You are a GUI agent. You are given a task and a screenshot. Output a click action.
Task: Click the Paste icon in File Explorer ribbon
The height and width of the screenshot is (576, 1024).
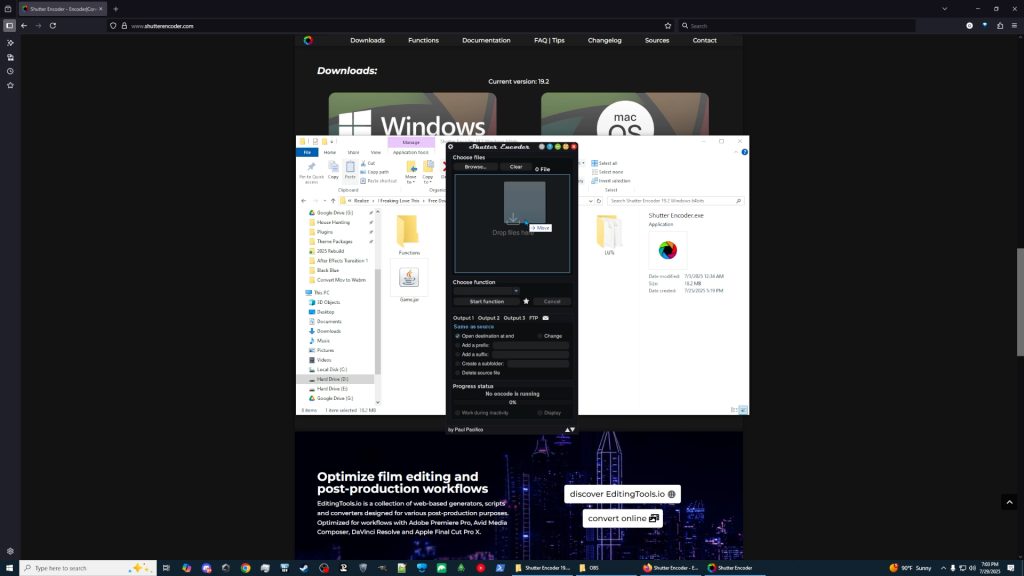(x=350, y=170)
